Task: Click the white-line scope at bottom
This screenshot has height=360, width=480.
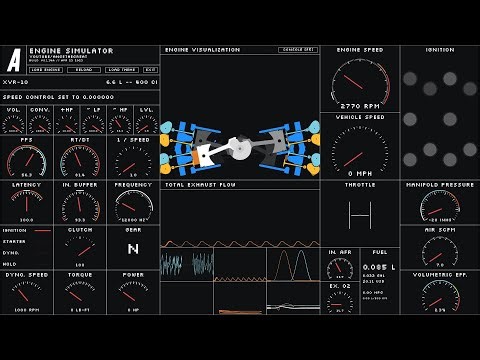Action: 293,298
